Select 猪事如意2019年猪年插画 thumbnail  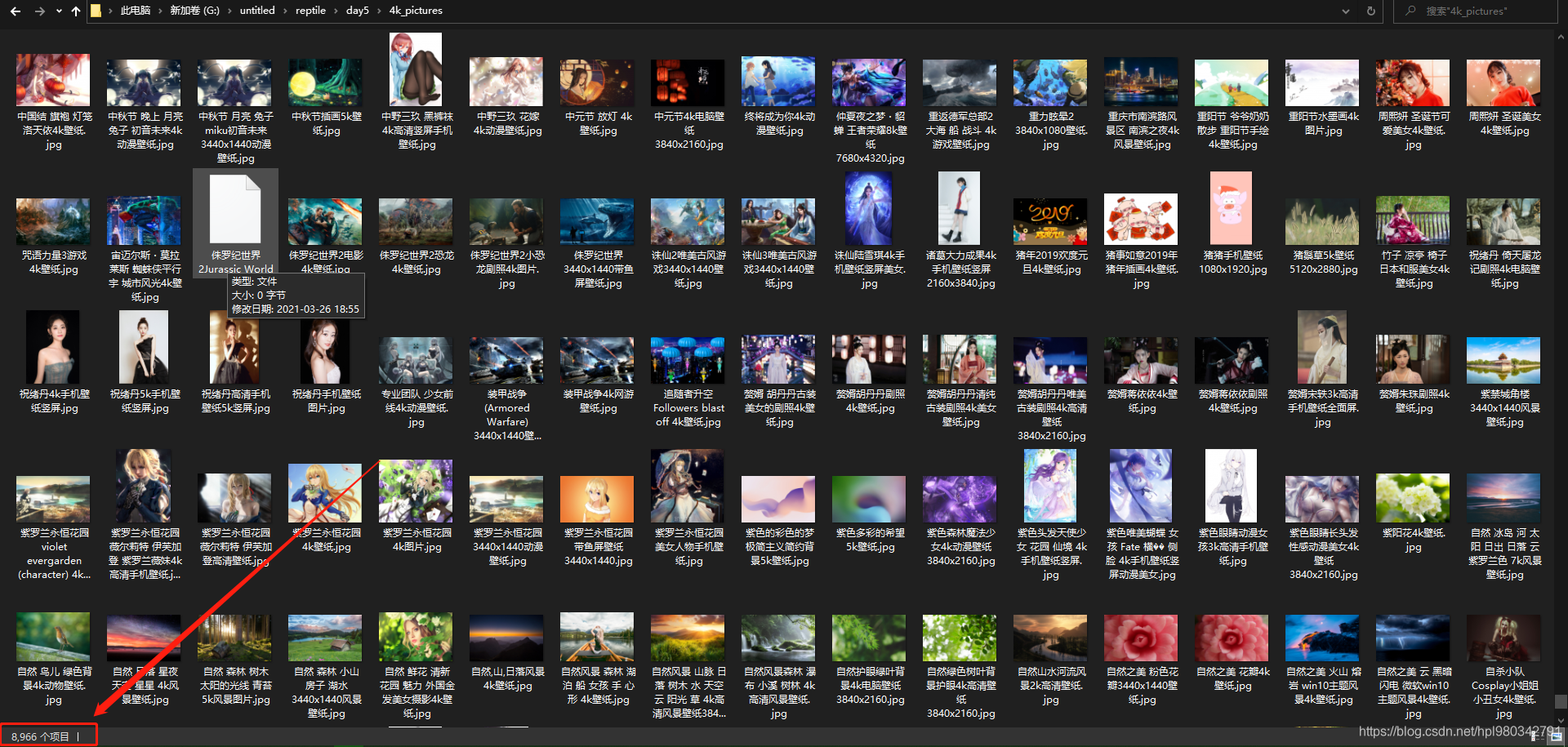[1141, 219]
